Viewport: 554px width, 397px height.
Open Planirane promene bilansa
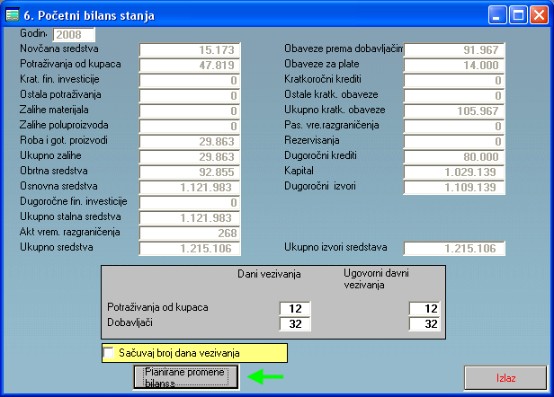tap(185, 377)
